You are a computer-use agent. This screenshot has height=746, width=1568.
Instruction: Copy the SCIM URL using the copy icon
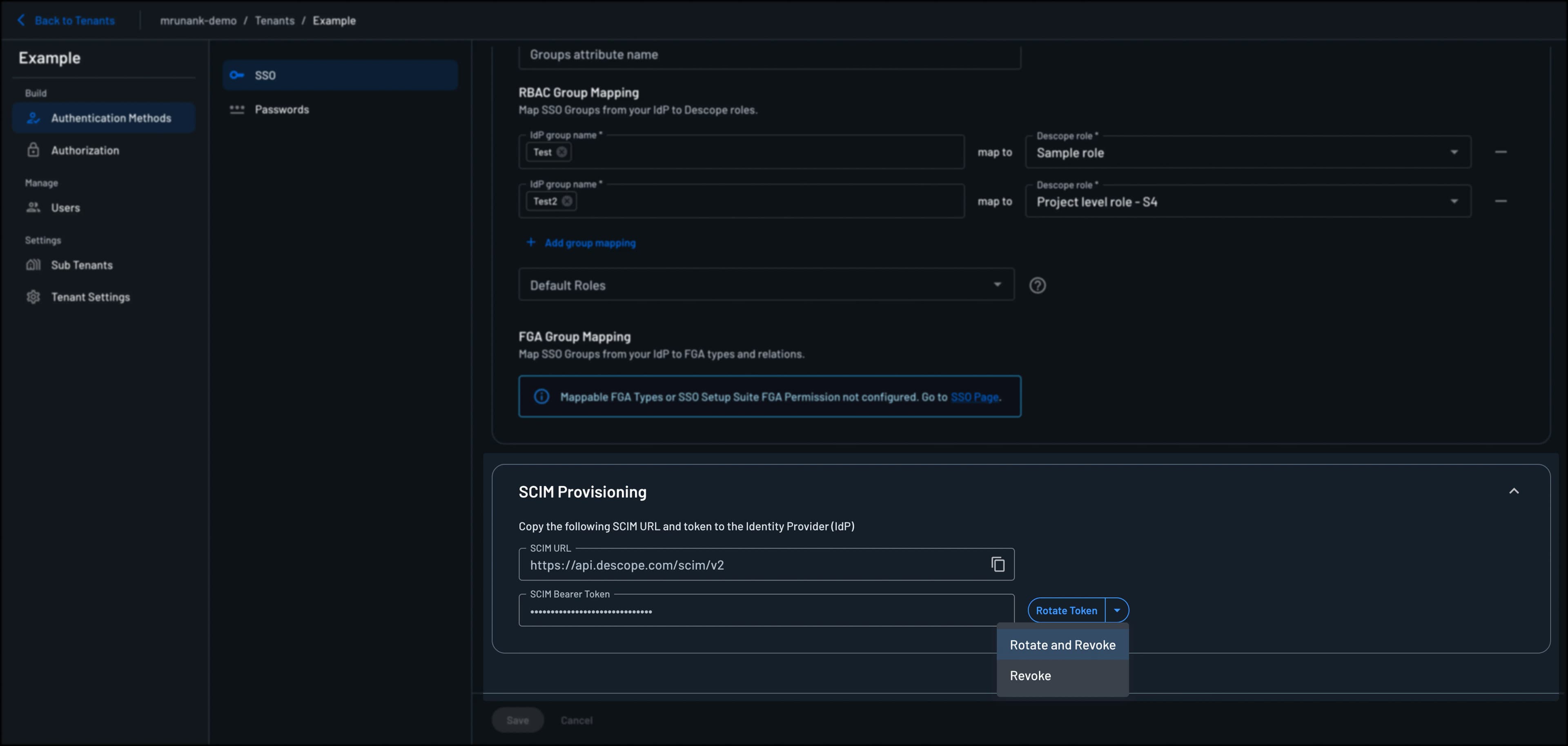point(998,565)
